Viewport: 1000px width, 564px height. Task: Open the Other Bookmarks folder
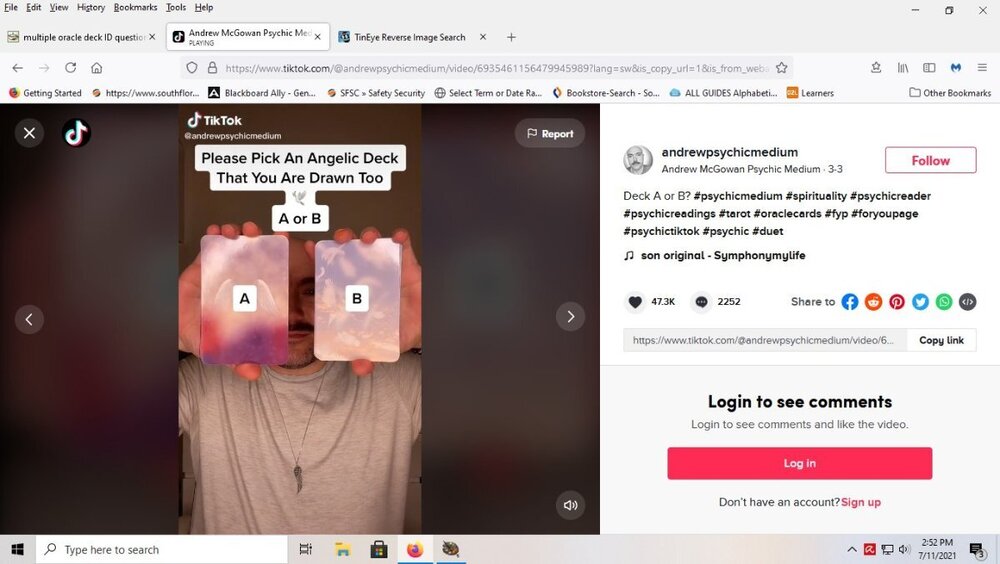click(x=950, y=93)
